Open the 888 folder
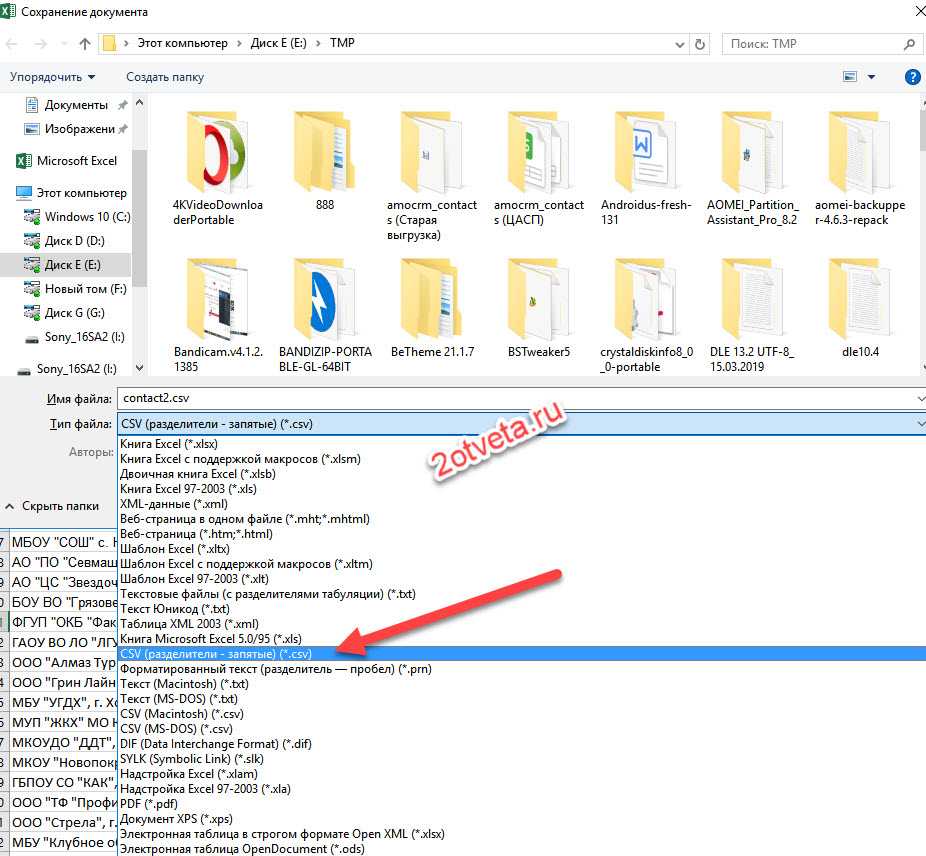The image size is (926, 856). pyautogui.click(x=325, y=161)
